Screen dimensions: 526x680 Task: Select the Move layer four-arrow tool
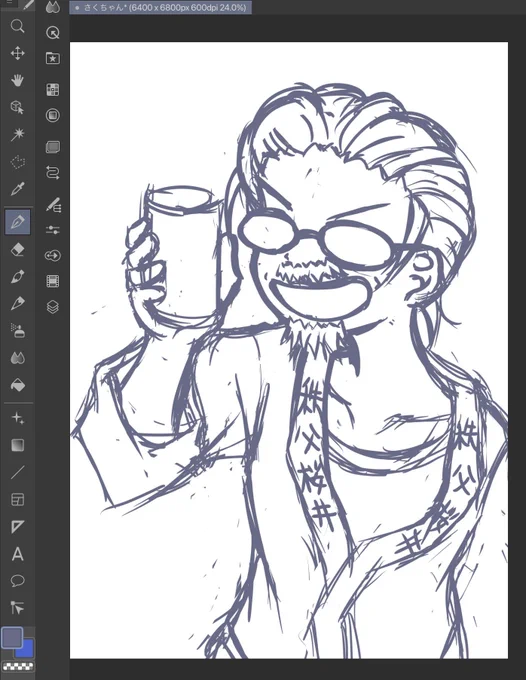pos(17,53)
